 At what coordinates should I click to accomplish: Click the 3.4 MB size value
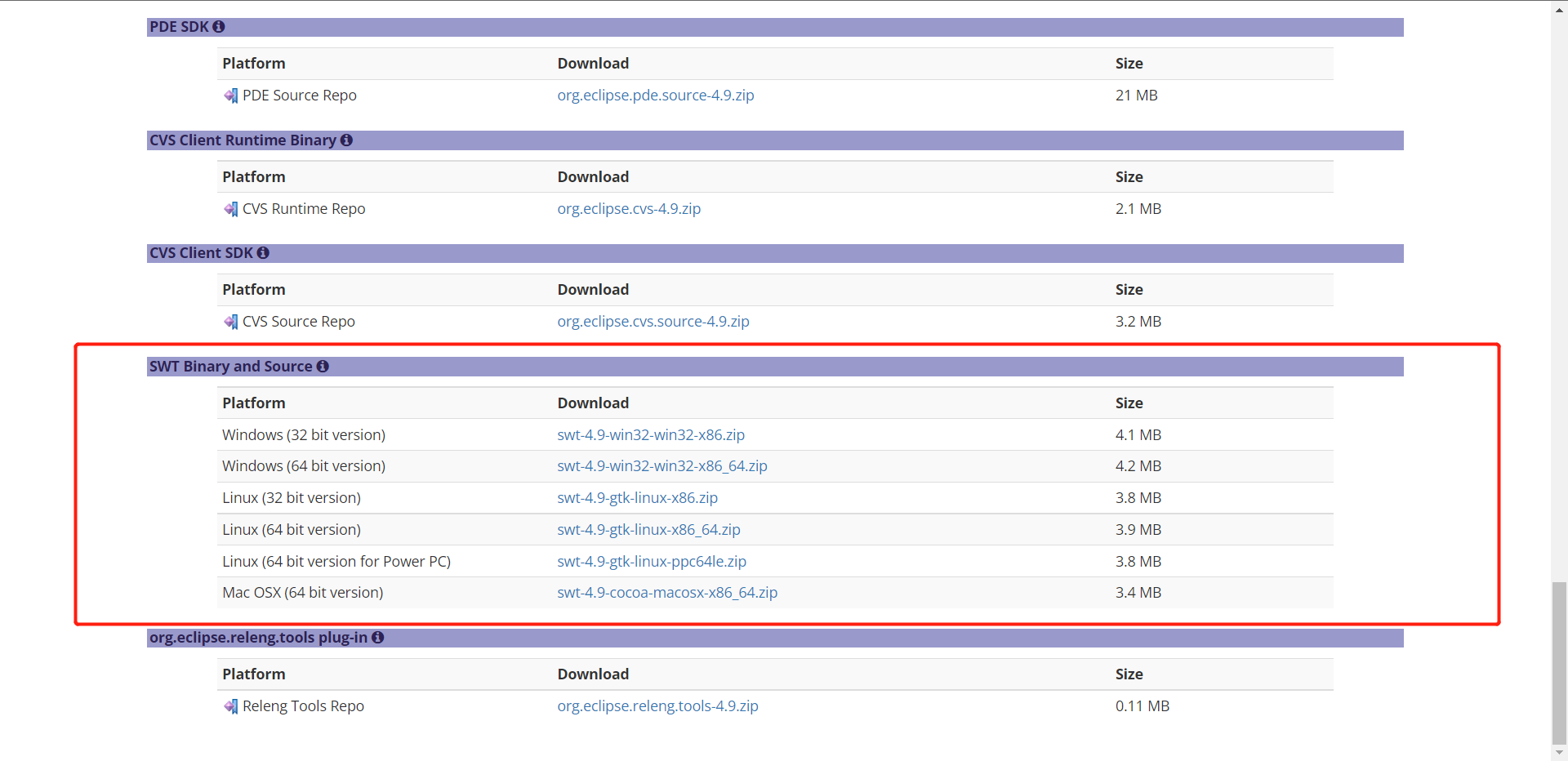tap(1138, 593)
